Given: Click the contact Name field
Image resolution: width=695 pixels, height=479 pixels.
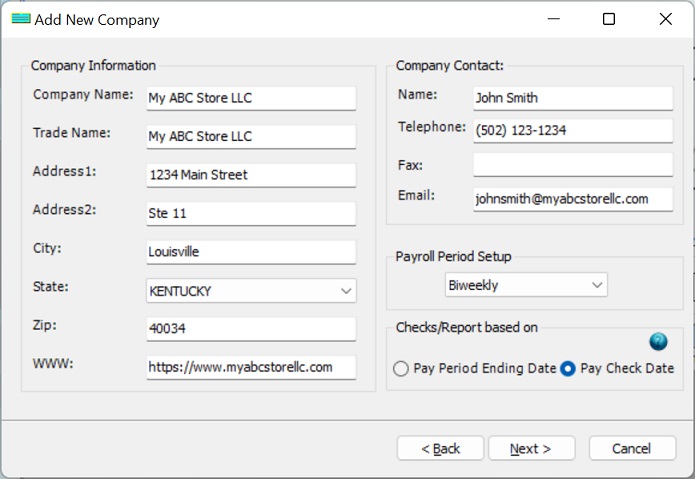Looking at the screenshot, I should click(572, 98).
